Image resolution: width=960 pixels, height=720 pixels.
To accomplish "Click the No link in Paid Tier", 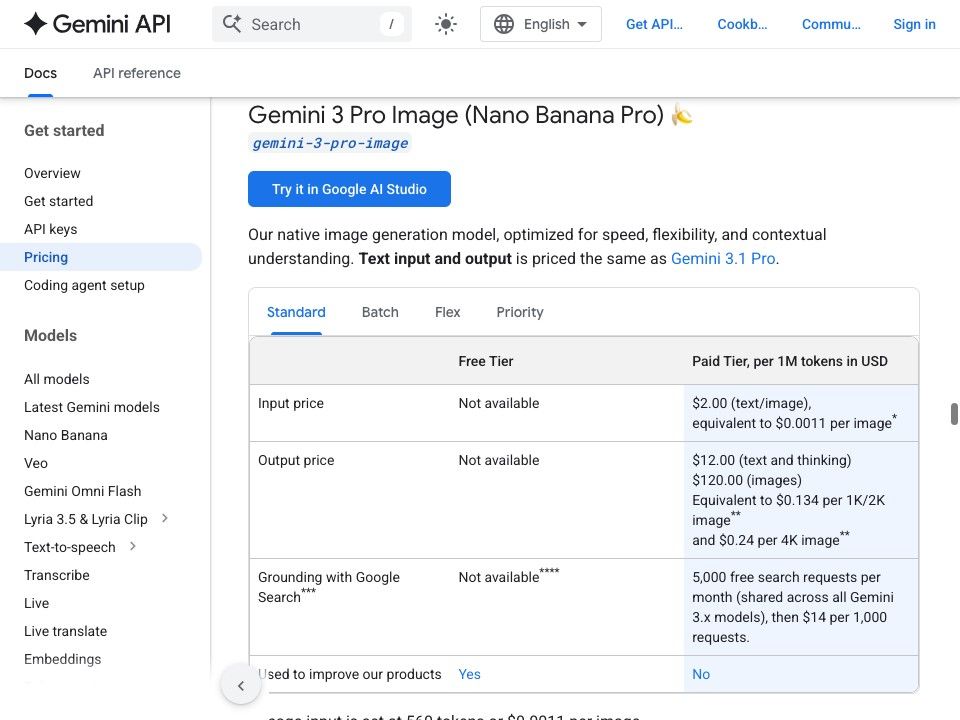I will pyautogui.click(x=701, y=674).
